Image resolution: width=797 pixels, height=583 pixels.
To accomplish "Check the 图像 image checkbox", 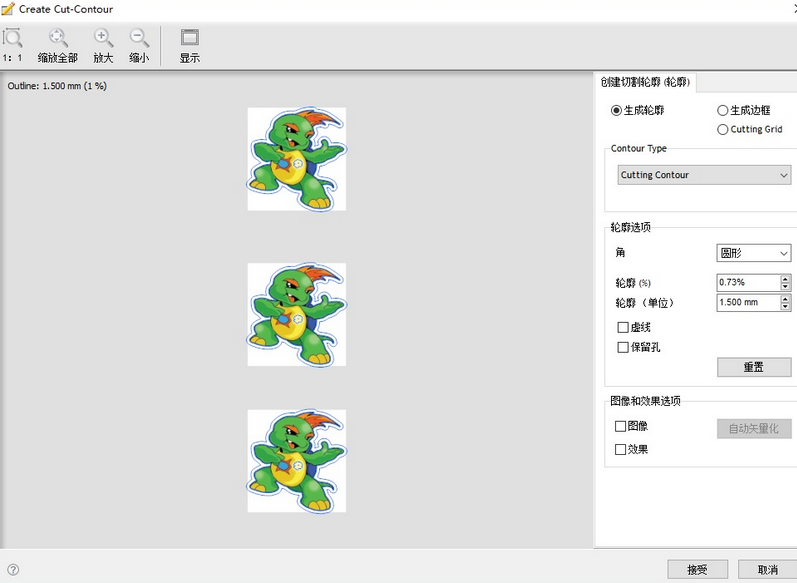I will [x=621, y=426].
